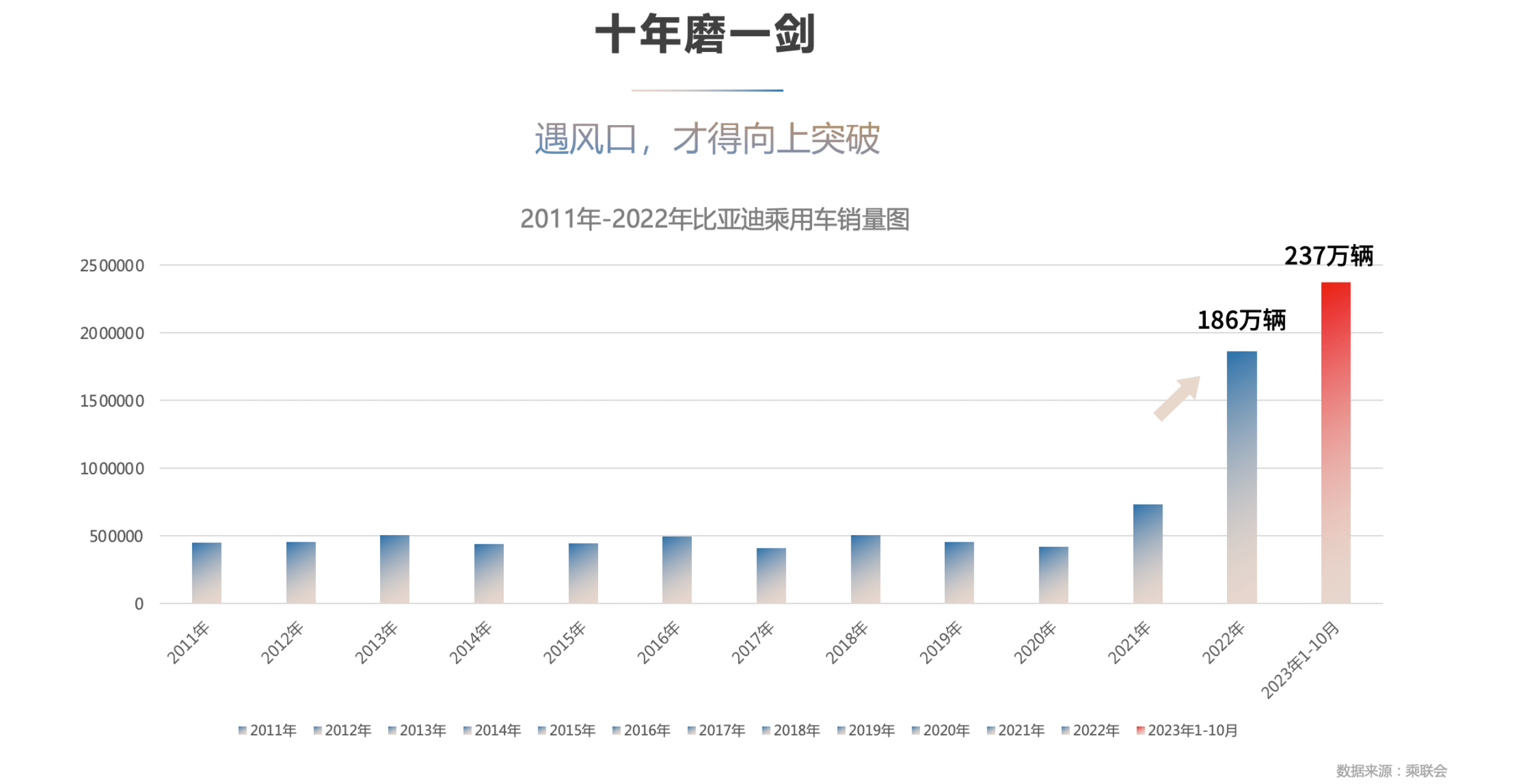Screen dimensions: 1514x784
Task: Select the 2014年 legend entry
Action: pyautogui.click(x=492, y=730)
